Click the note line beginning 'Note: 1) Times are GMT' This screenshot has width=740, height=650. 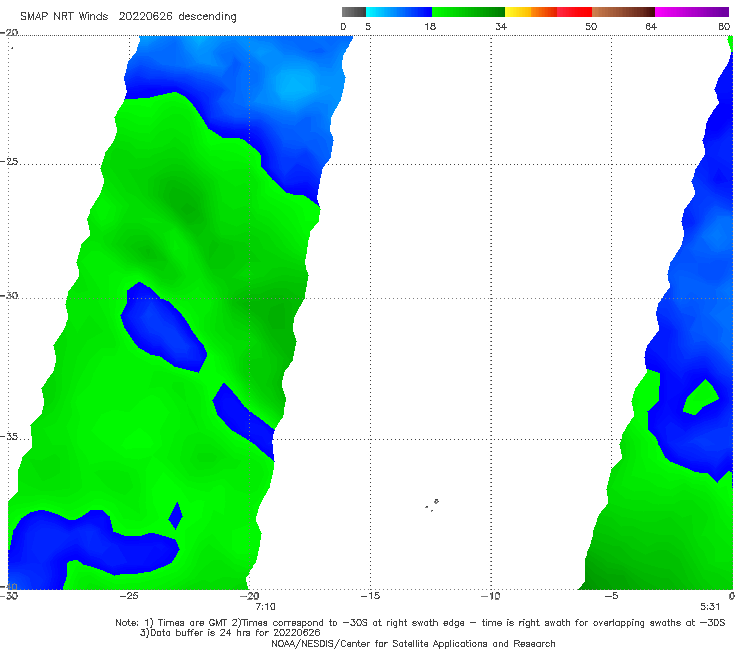click(420, 623)
